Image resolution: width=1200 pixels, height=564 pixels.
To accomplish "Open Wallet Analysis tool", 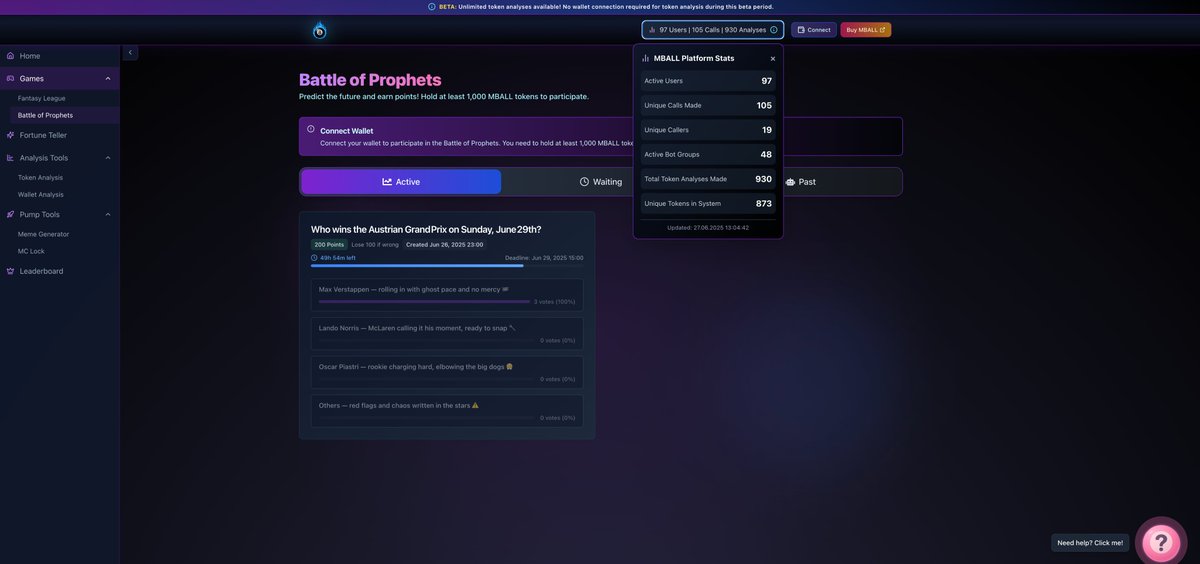I will tap(40, 195).
